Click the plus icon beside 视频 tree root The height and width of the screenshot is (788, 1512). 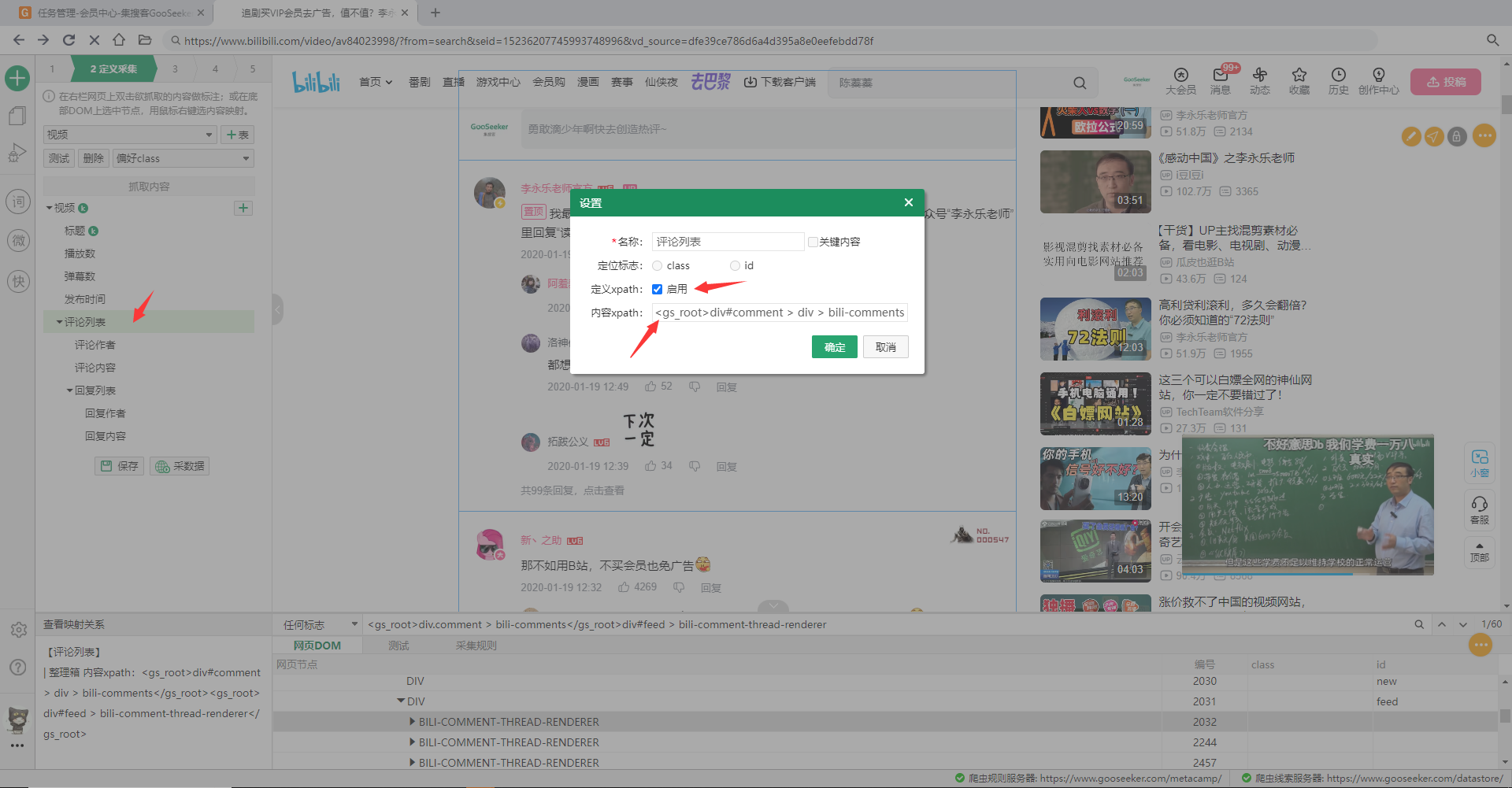(x=243, y=208)
